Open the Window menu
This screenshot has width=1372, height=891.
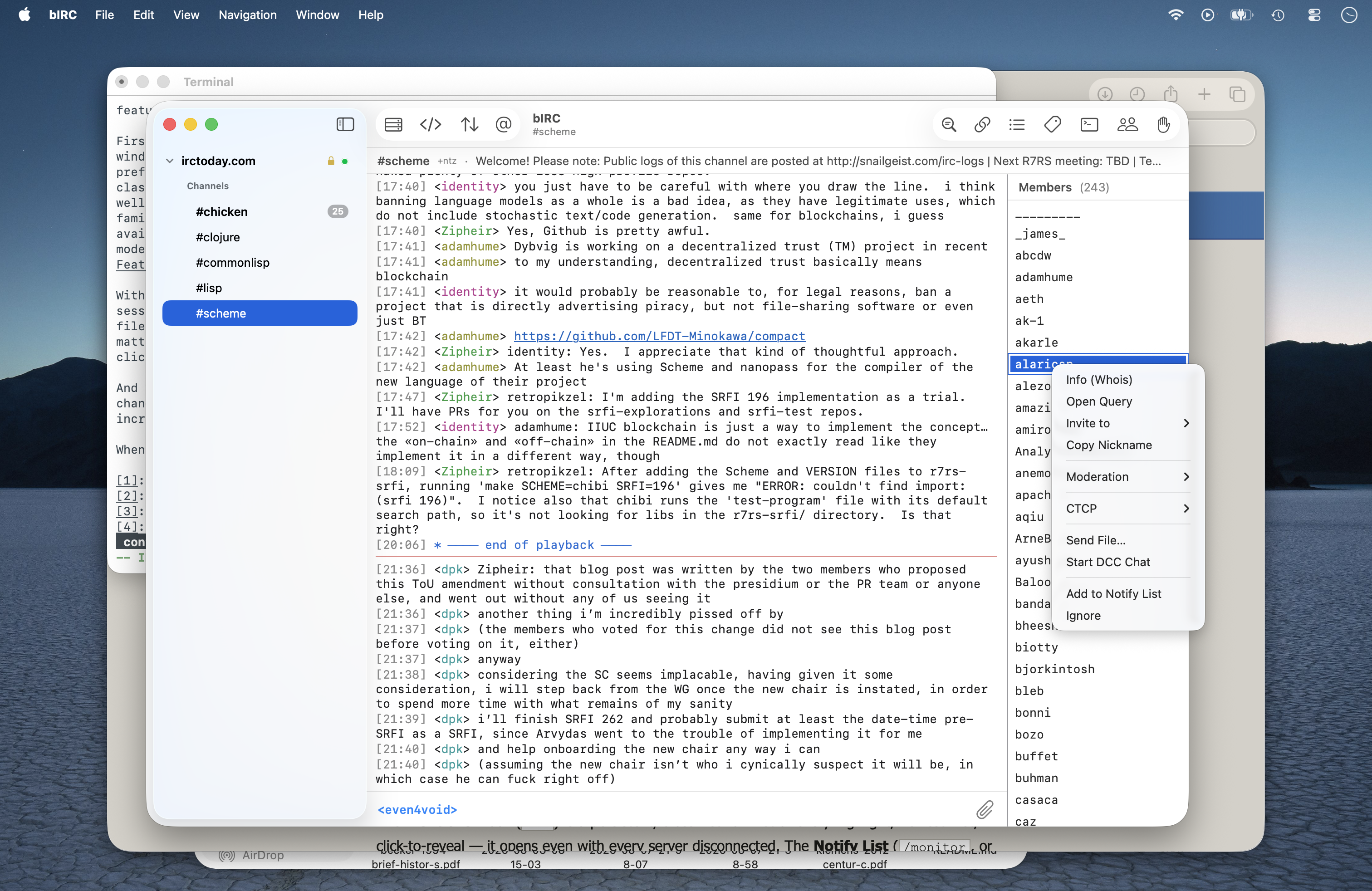point(317,15)
